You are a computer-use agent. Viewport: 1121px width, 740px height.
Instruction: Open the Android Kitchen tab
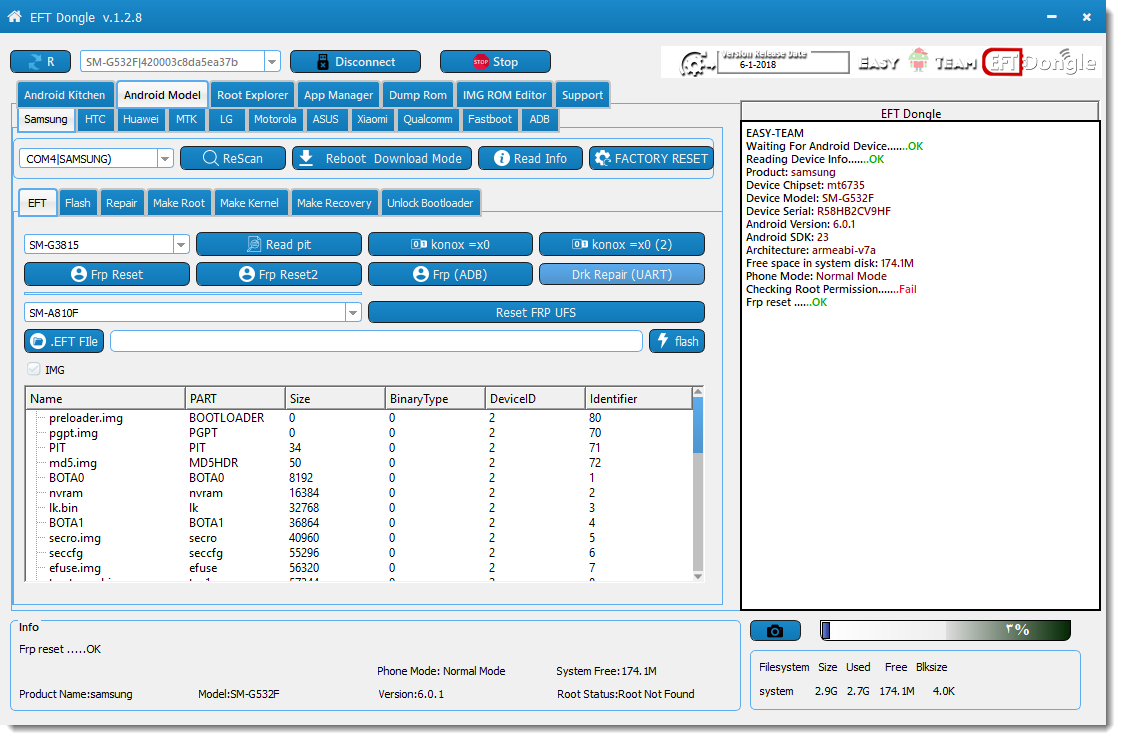click(x=64, y=95)
